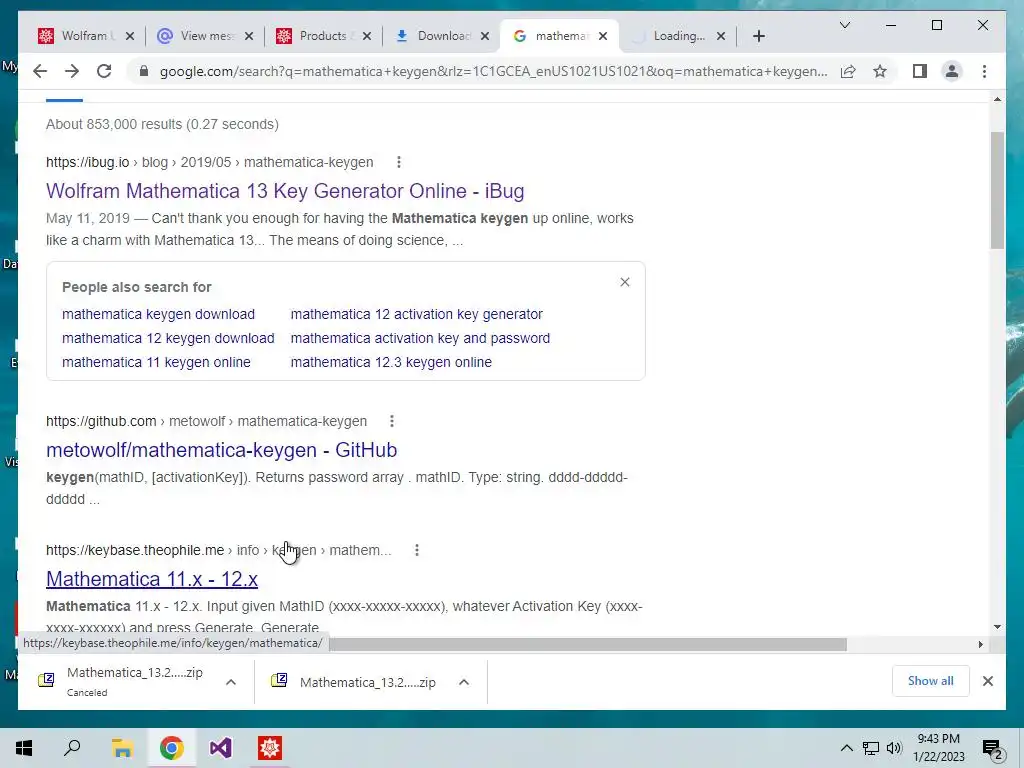Click the google.com address bar URL
The height and width of the screenshot is (768, 1024).
493,71
